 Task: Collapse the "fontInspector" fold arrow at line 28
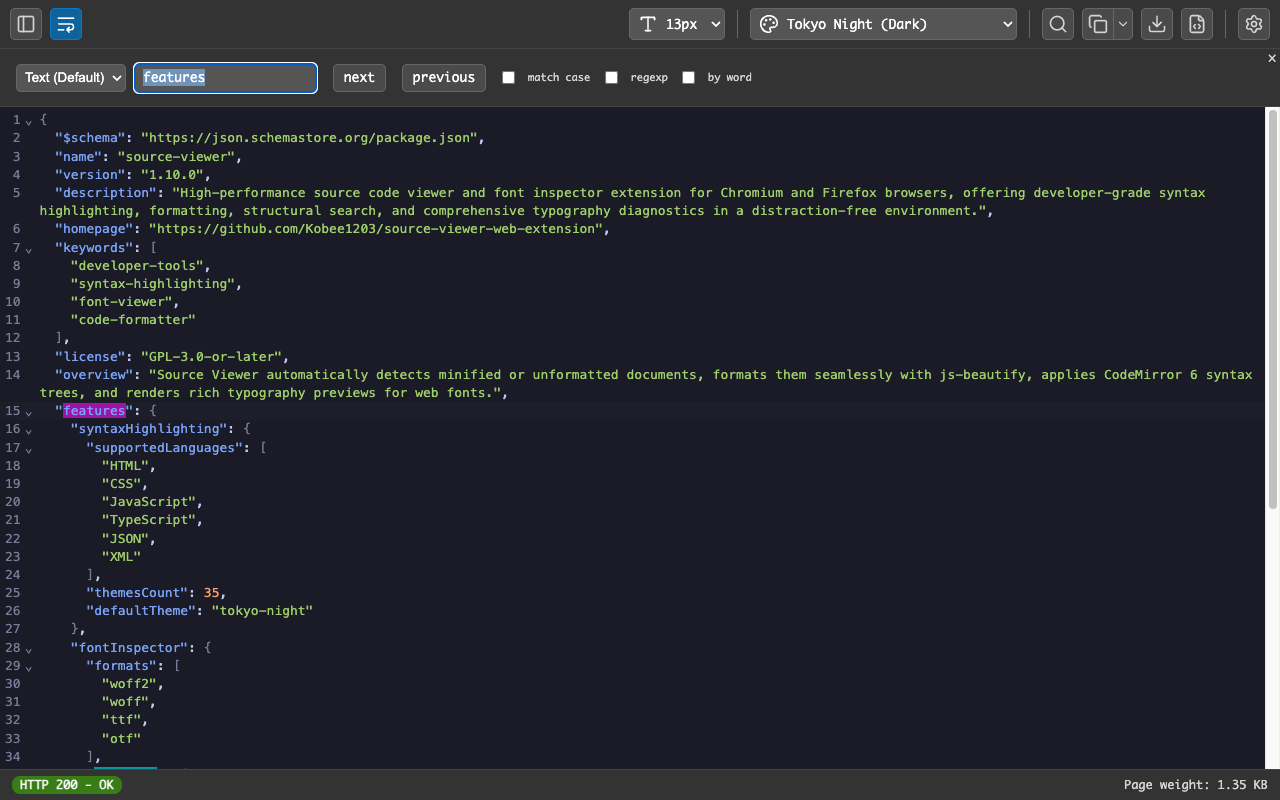(x=28, y=649)
